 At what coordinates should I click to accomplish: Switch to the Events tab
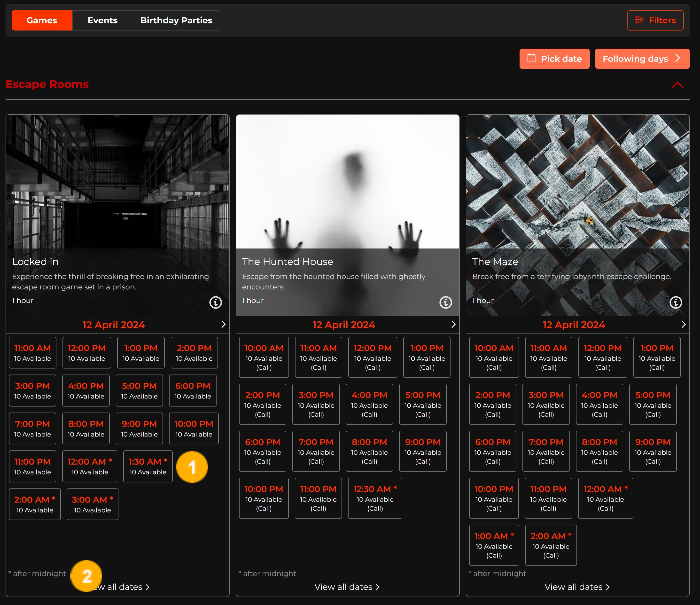pyautogui.click(x=102, y=20)
